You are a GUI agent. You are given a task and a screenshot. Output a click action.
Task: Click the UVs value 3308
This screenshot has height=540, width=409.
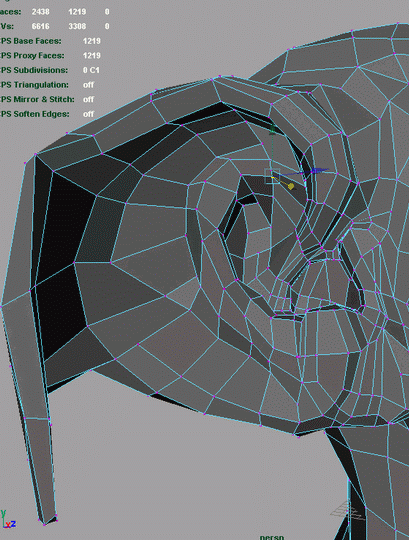(x=77, y=26)
